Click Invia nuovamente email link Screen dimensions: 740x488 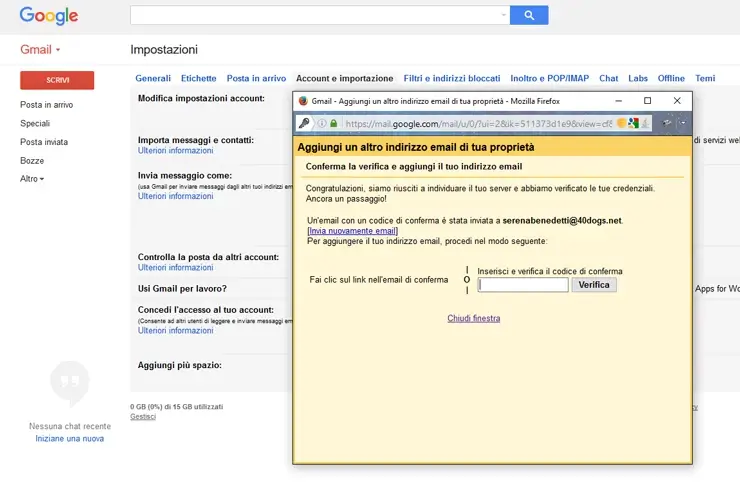[353, 231]
